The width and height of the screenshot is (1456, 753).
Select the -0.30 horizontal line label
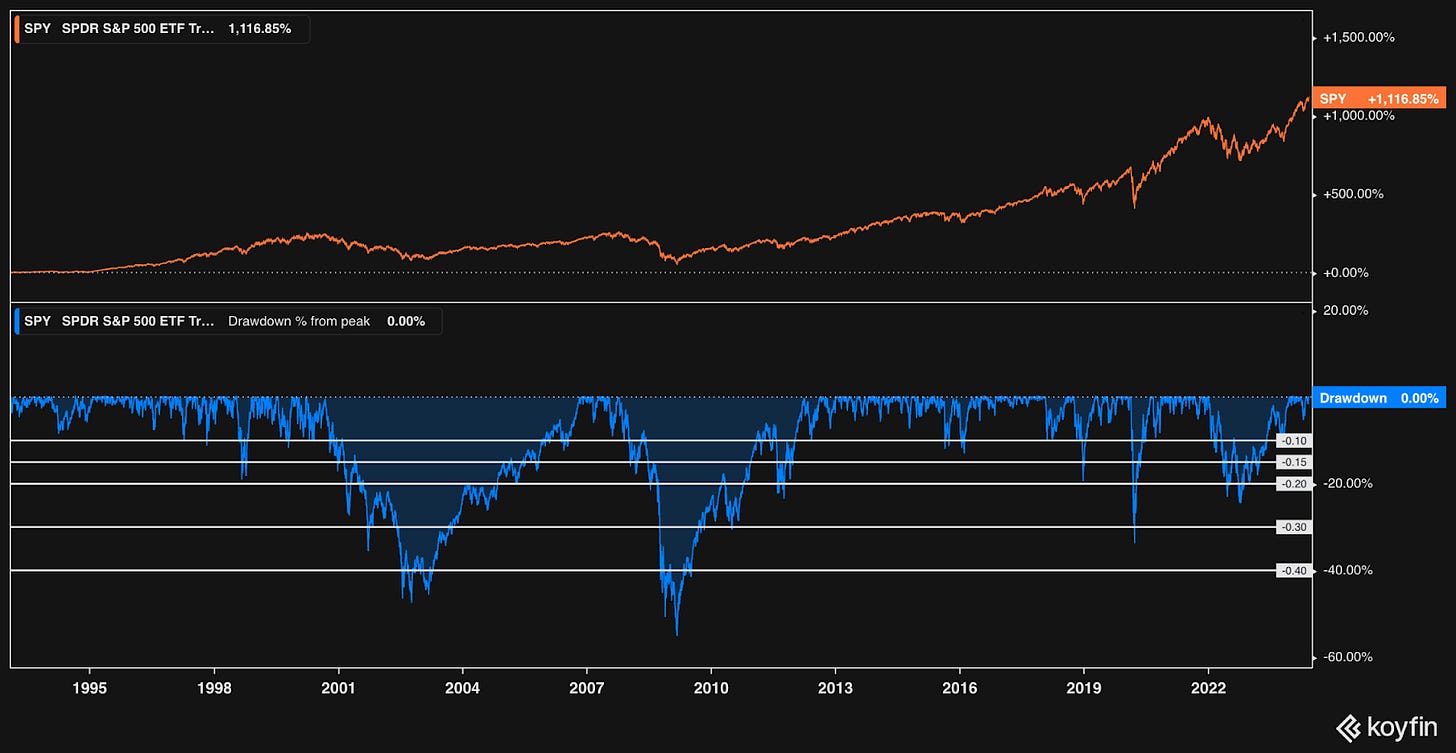coord(1295,527)
